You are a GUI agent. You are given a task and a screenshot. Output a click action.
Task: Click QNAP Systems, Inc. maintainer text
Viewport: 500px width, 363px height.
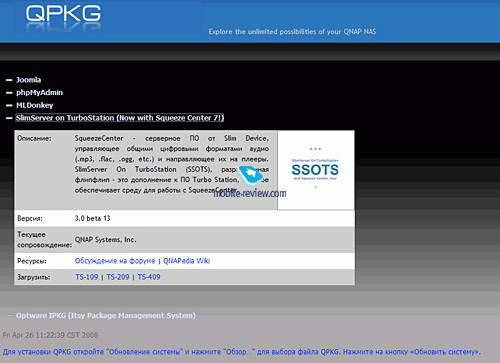click(x=105, y=240)
